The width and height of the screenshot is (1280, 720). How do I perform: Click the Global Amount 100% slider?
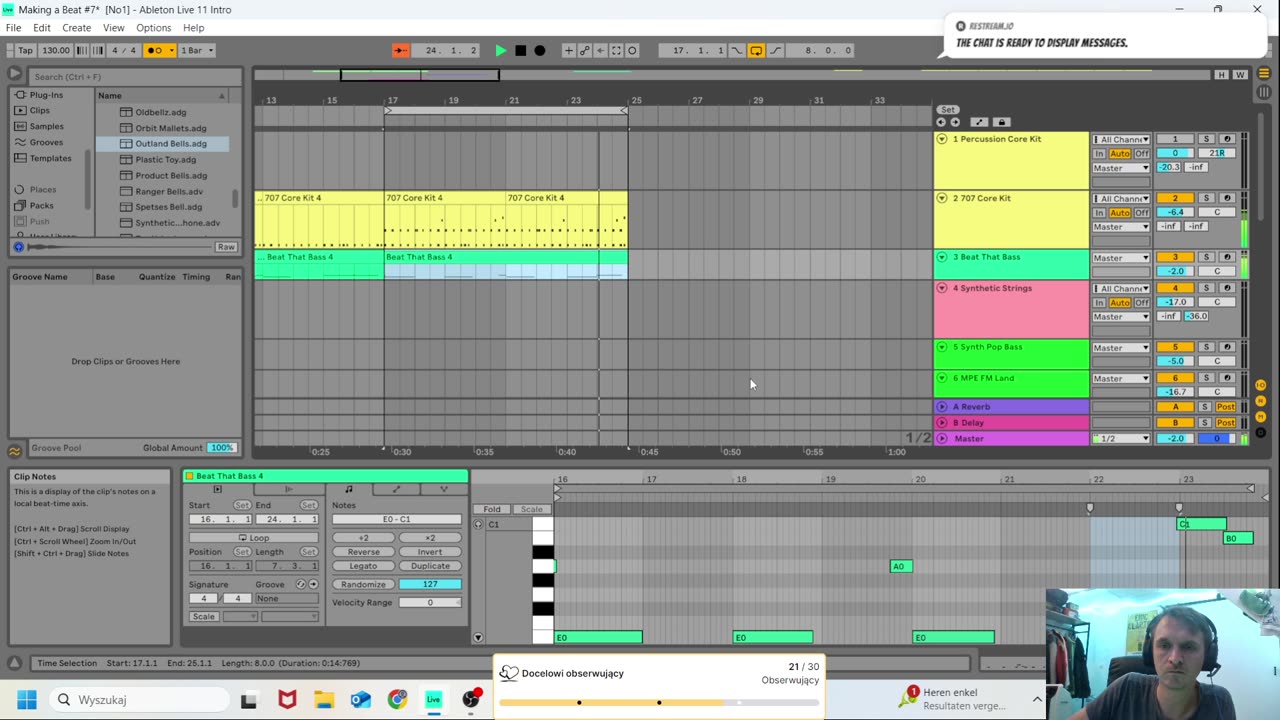221,448
